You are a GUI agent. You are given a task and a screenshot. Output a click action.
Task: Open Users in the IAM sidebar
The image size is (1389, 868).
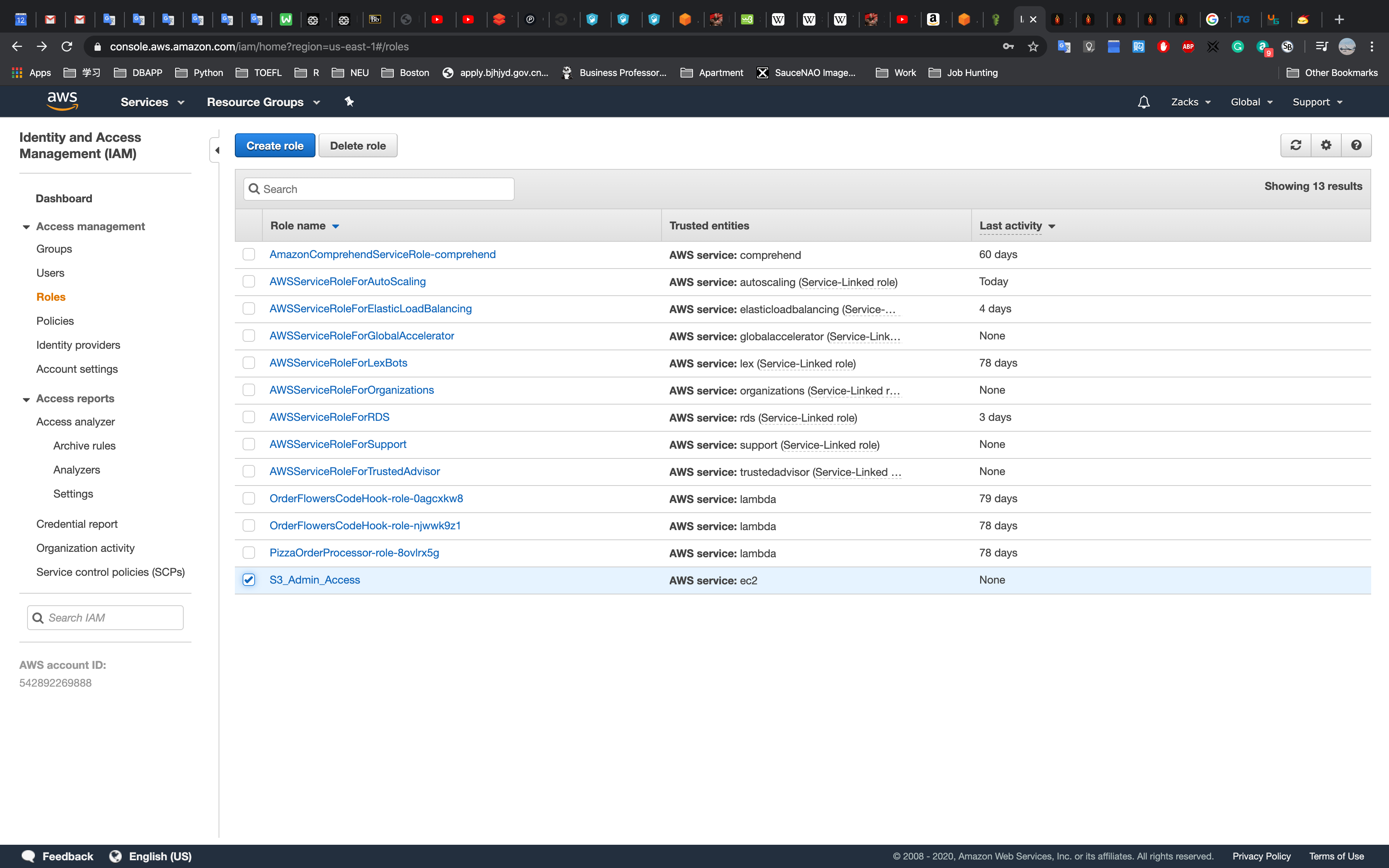[50, 273]
